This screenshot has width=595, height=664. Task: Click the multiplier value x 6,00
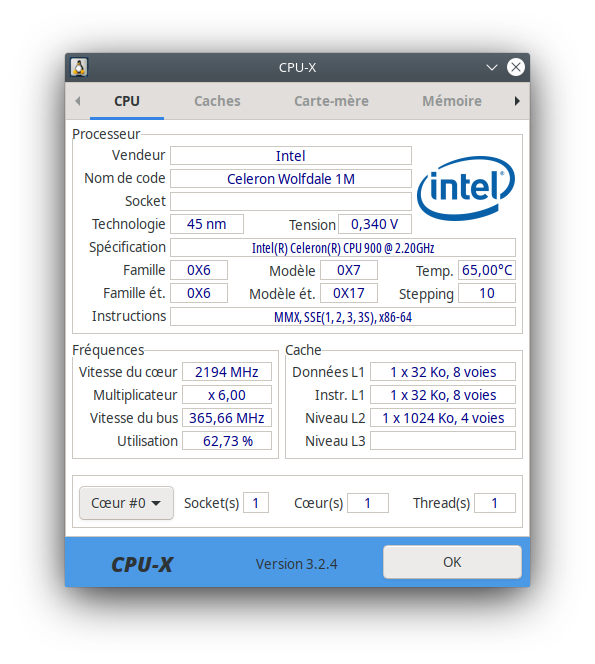click(227, 395)
